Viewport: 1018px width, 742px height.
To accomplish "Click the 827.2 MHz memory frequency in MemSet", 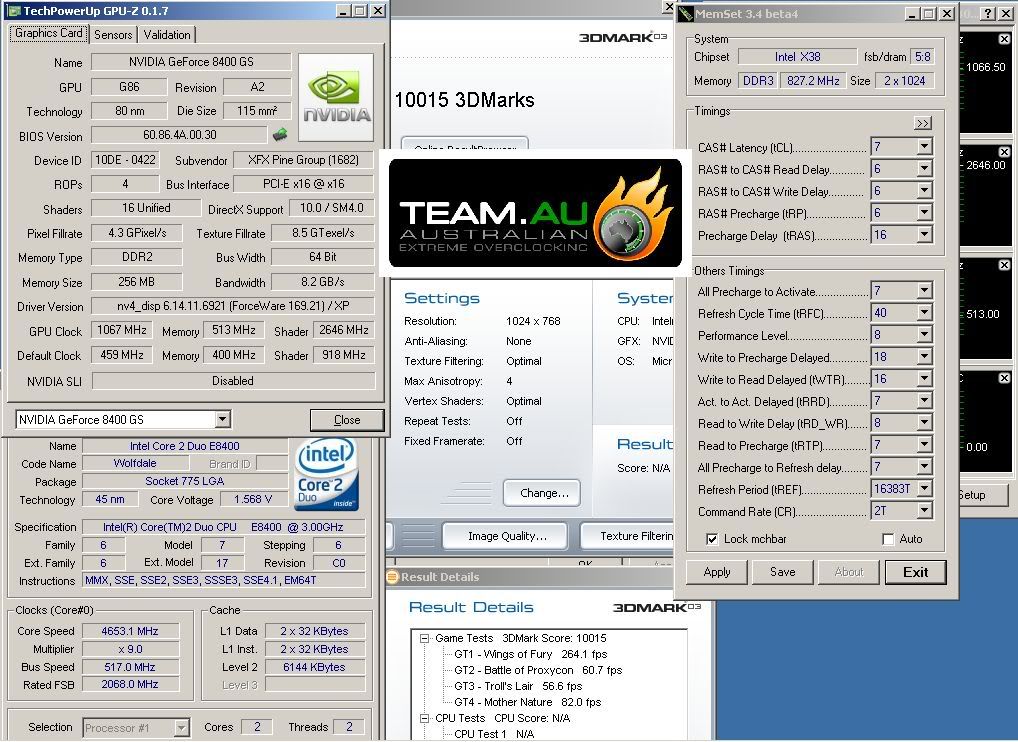I will point(813,80).
